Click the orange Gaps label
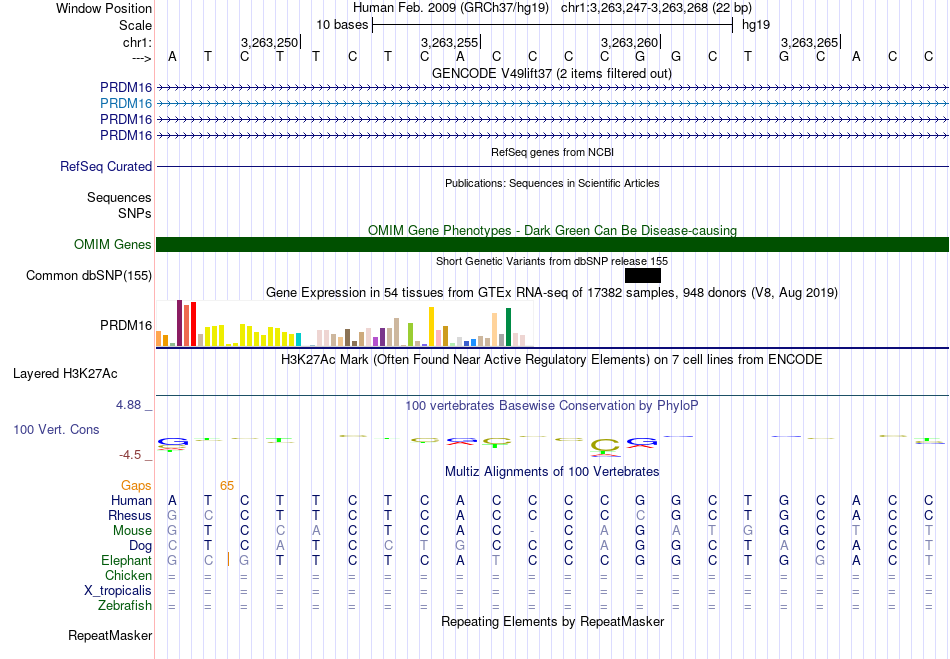The image size is (950, 659). coord(136,485)
